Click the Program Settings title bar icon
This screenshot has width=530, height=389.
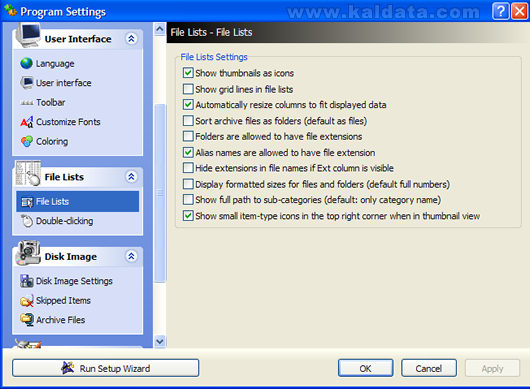click(10, 10)
